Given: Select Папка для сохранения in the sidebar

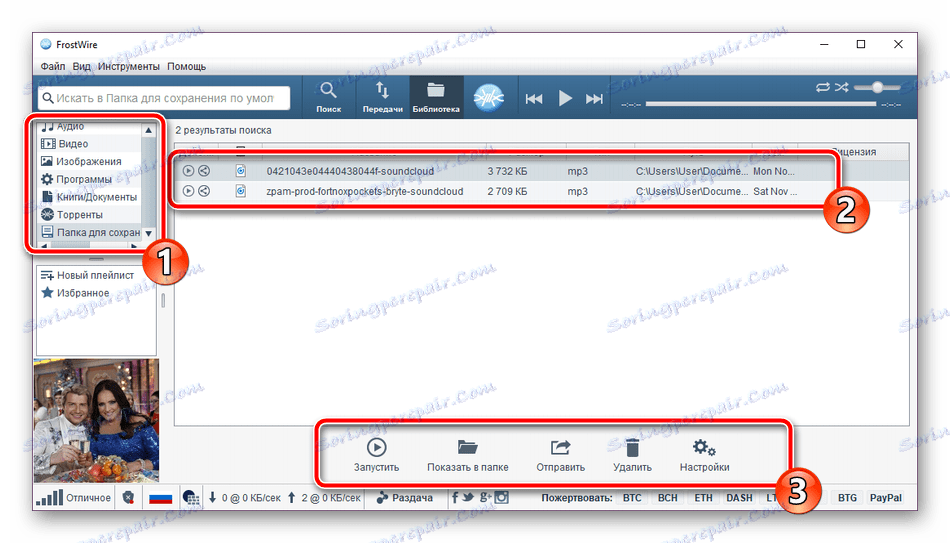Looking at the screenshot, I should click(x=90, y=232).
